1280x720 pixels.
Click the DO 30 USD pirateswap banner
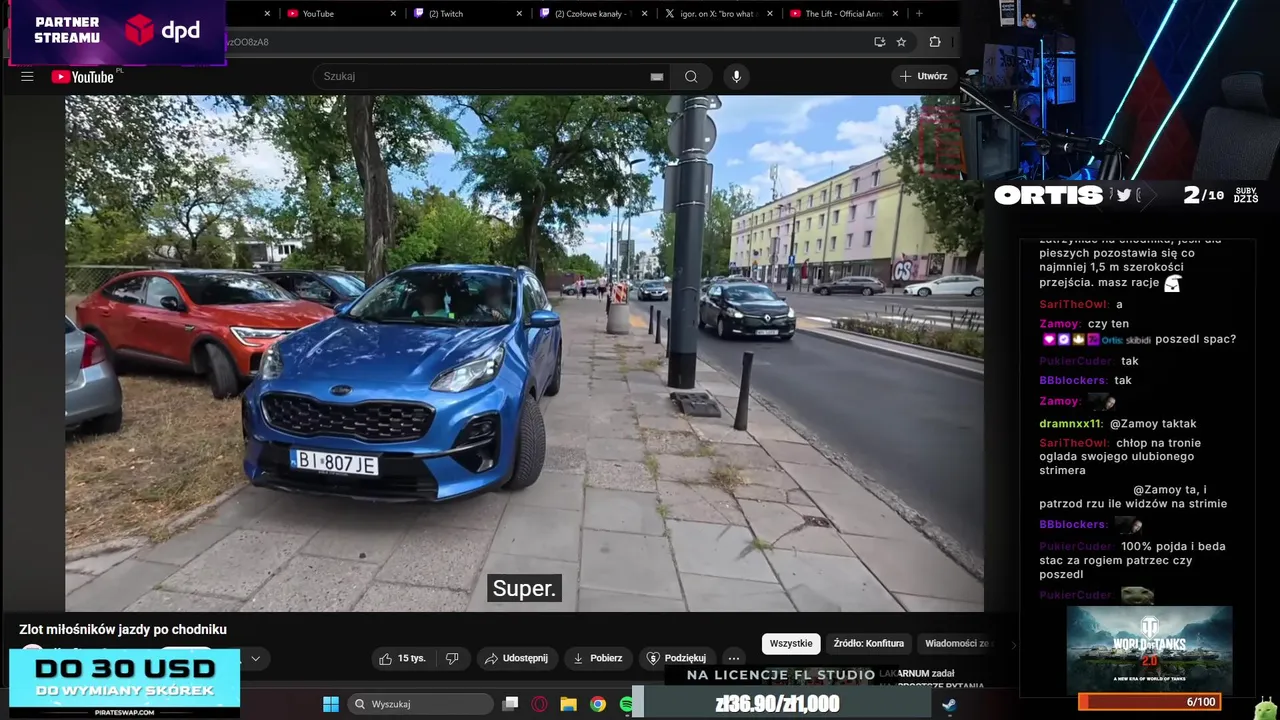[x=125, y=683]
